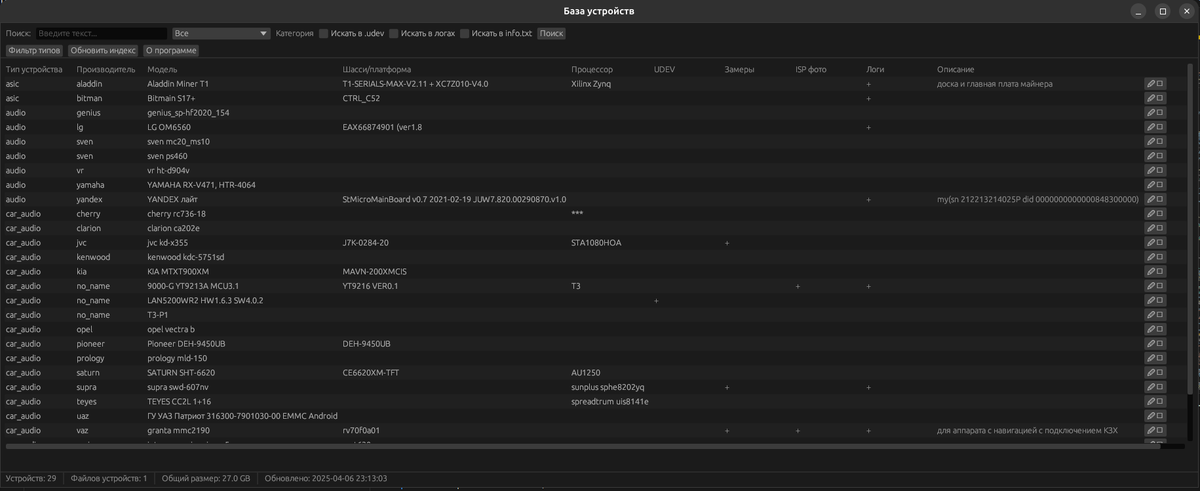The image size is (1200, 491).
Task: Click the 'AU1250' processor cell
Action: (586, 372)
